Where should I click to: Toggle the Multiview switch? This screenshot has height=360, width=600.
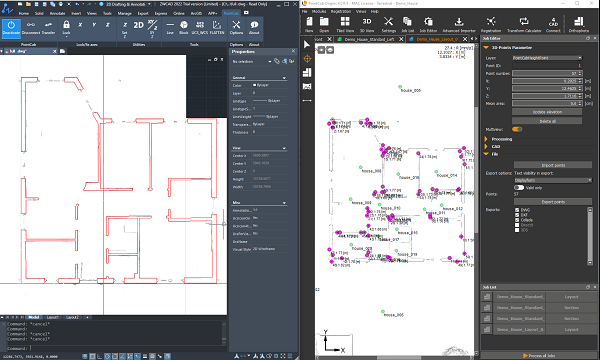tap(517, 129)
